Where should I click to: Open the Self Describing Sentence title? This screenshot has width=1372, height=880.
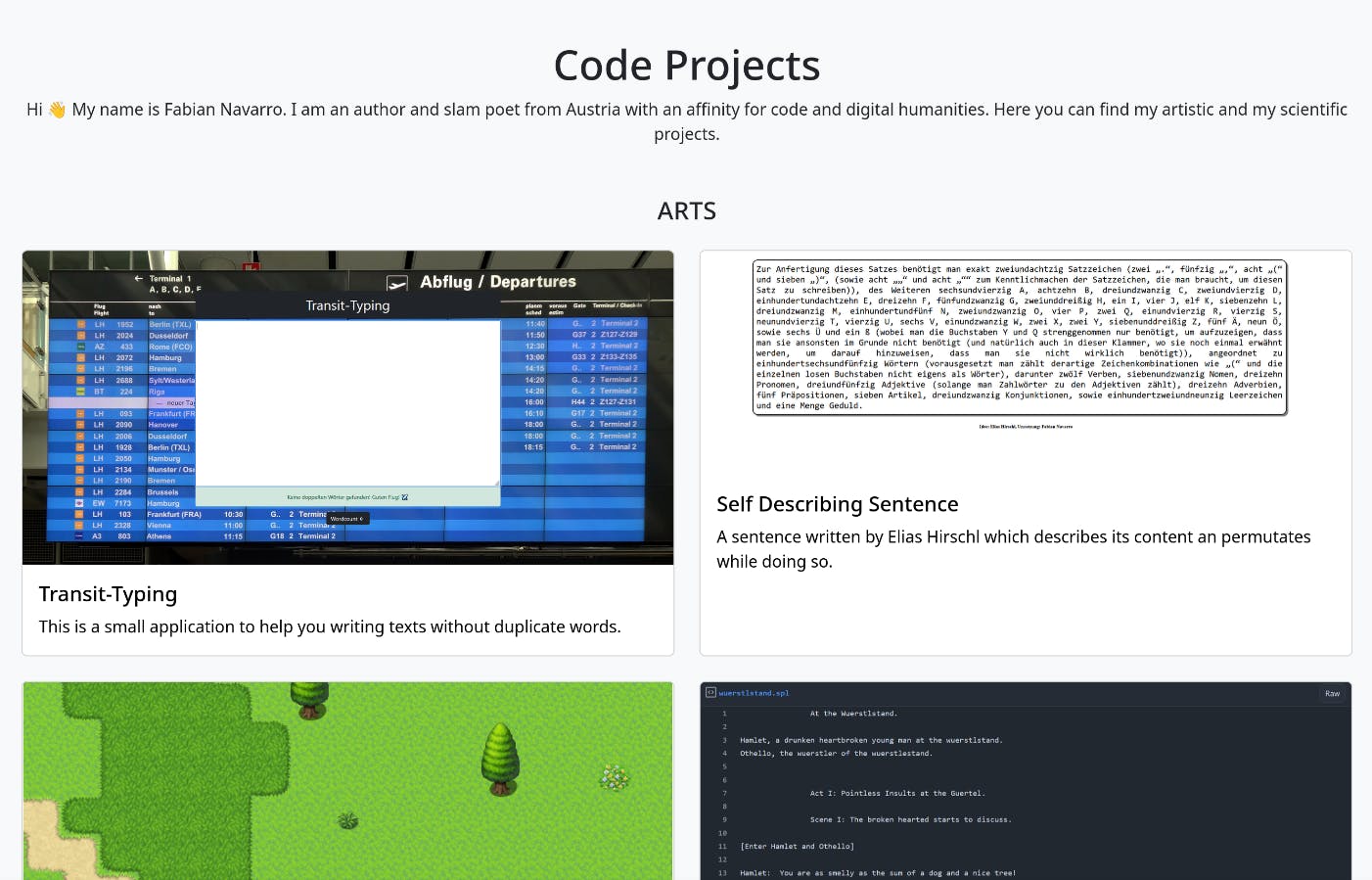tap(837, 504)
